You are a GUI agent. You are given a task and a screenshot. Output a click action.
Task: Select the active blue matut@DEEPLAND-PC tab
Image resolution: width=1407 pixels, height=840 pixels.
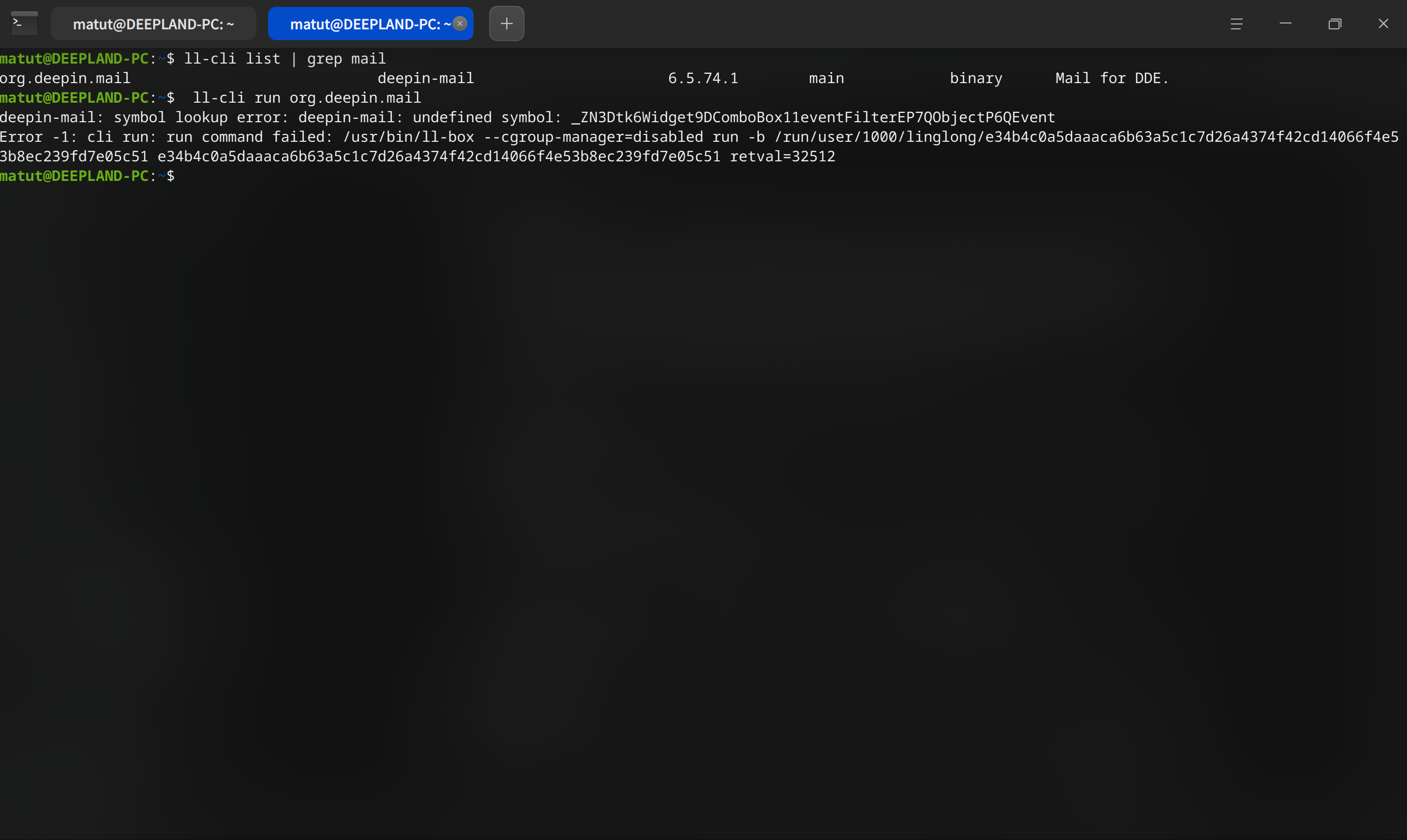pos(370,24)
